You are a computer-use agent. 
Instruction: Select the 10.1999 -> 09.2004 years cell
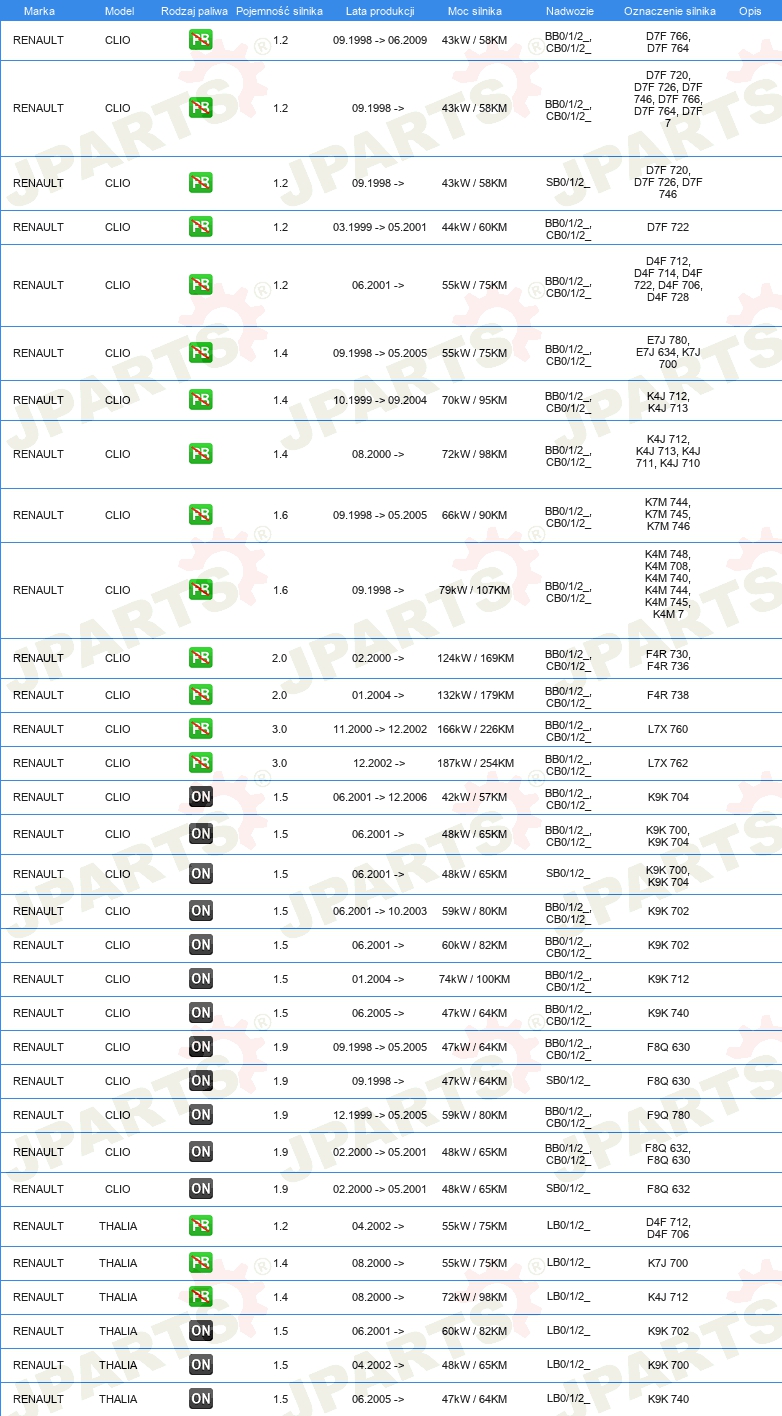point(380,400)
